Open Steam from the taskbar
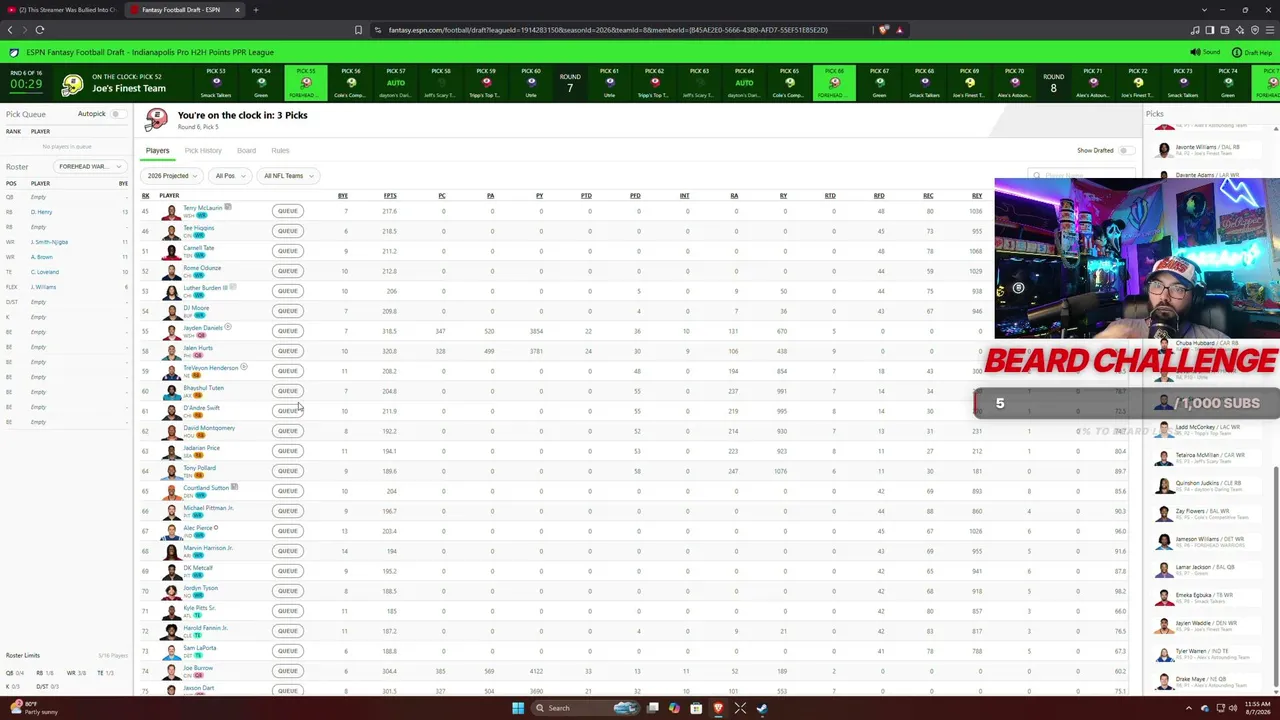Screen dimensions: 1280x720 coord(762,708)
